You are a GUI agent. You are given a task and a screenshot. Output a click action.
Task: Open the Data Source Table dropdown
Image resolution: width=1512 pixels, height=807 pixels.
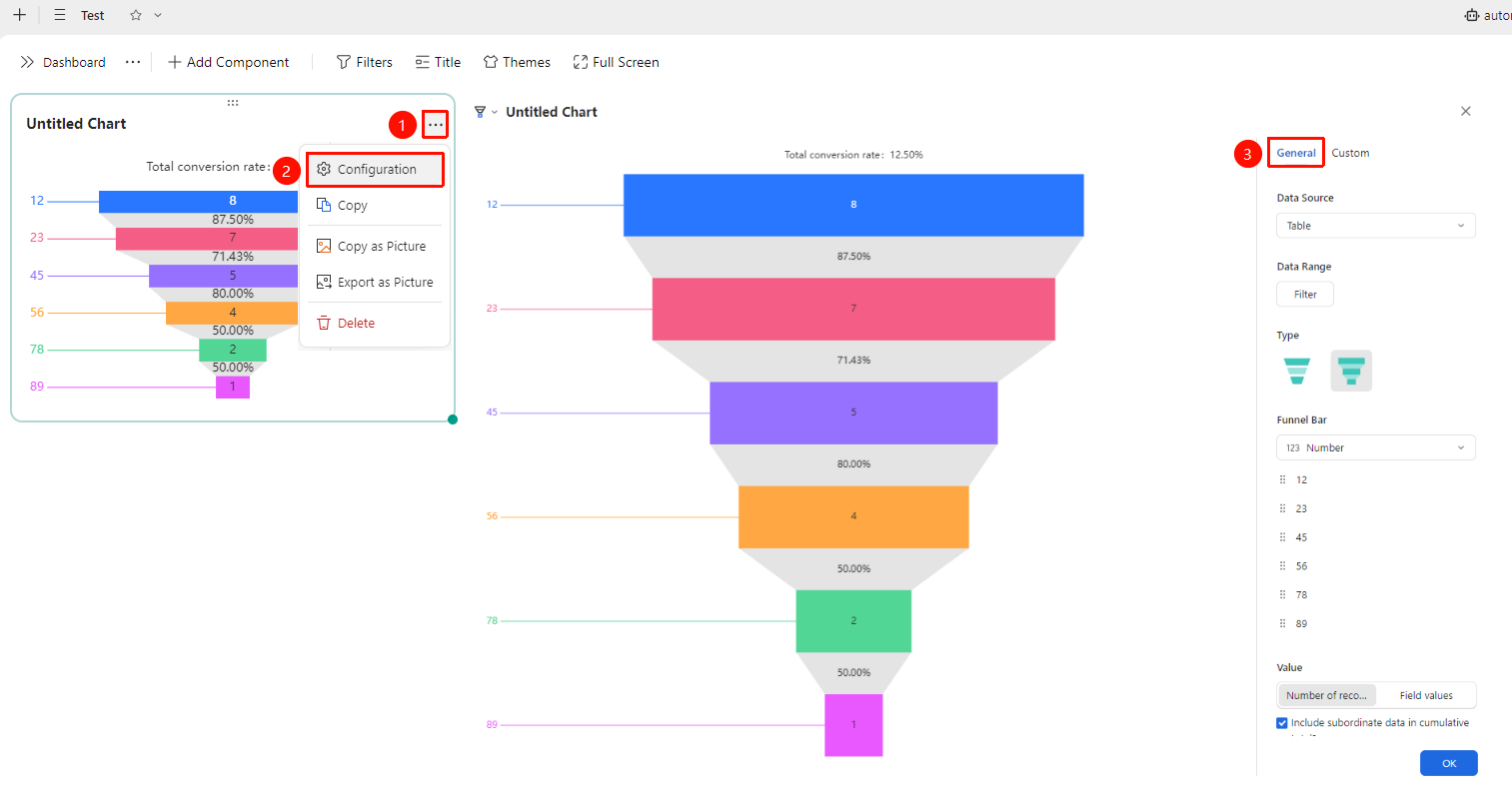point(1376,226)
